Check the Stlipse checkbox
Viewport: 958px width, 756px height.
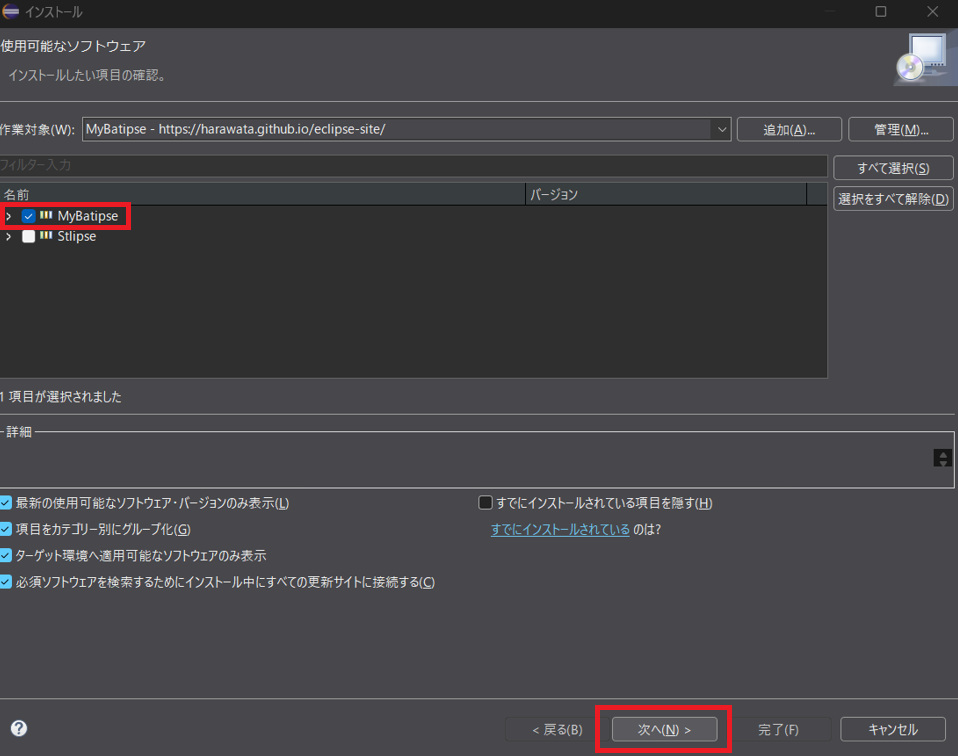tap(29, 237)
